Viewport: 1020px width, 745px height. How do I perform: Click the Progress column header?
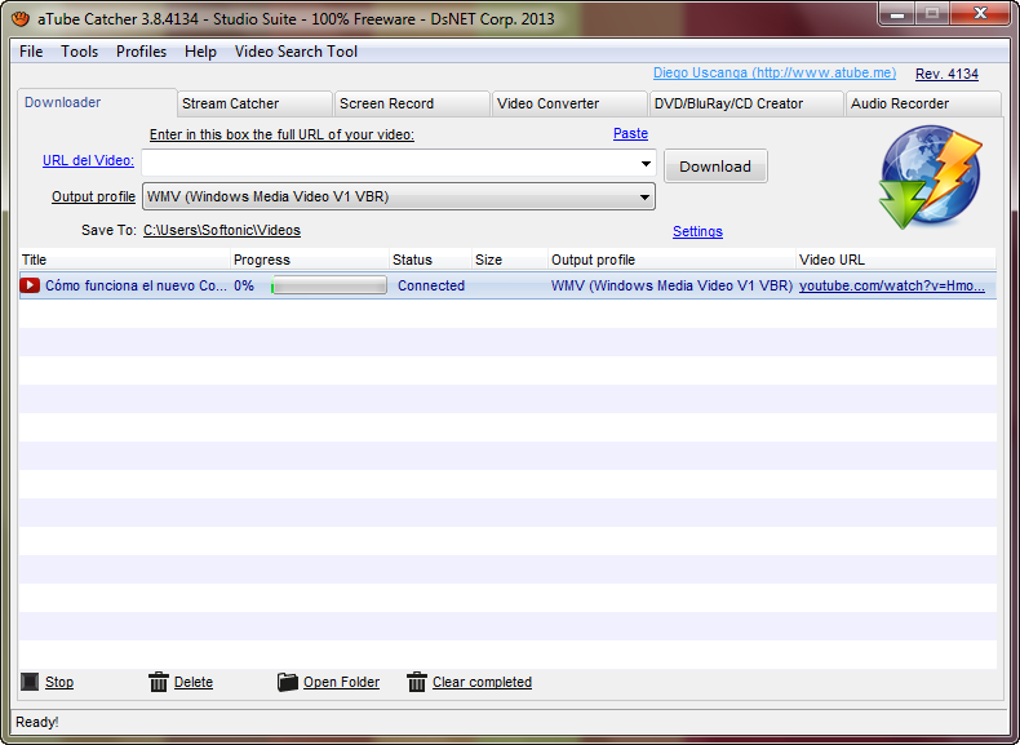tap(310, 260)
